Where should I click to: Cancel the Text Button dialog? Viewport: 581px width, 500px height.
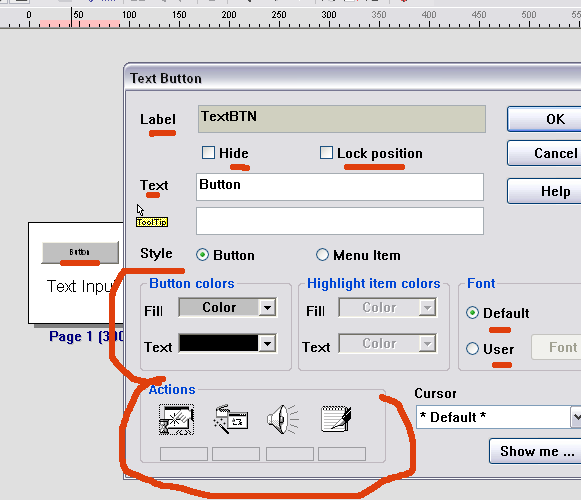coord(544,153)
